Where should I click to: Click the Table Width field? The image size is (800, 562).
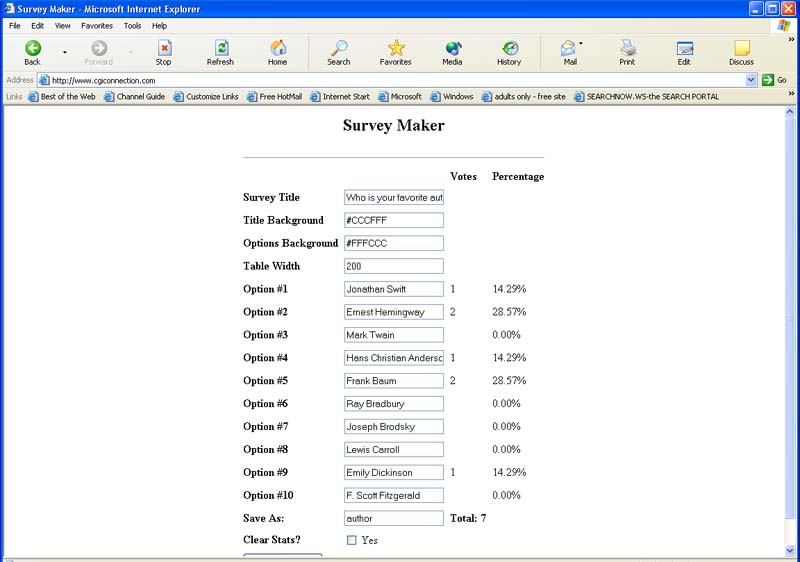(x=394, y=266)
